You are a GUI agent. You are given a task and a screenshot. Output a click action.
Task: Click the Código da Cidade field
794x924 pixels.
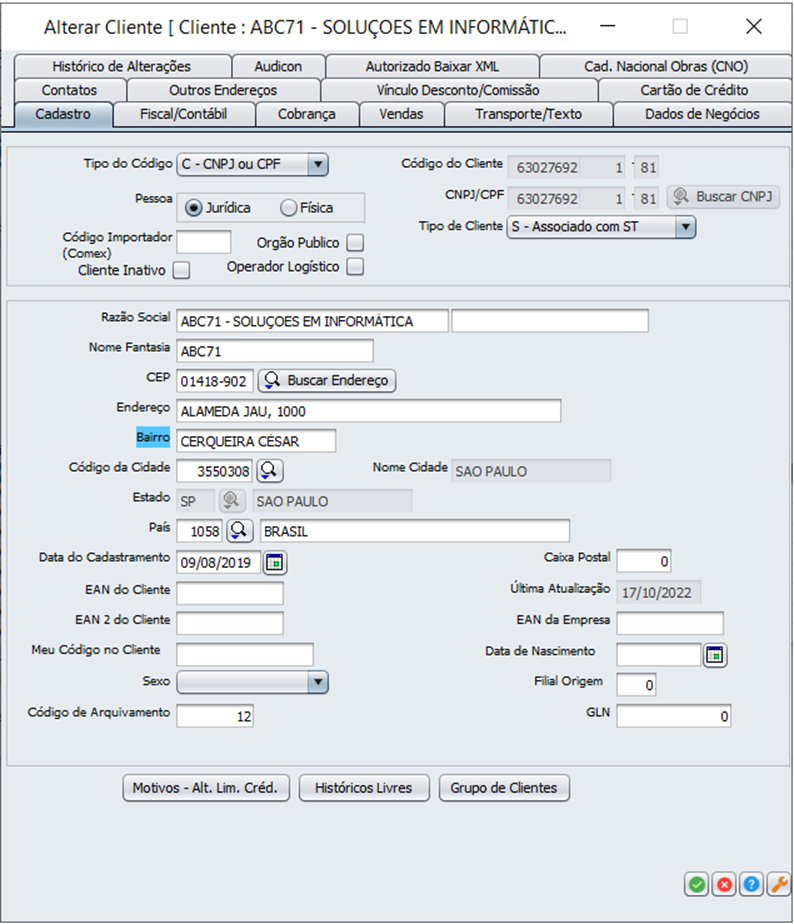tap(215, 471)
